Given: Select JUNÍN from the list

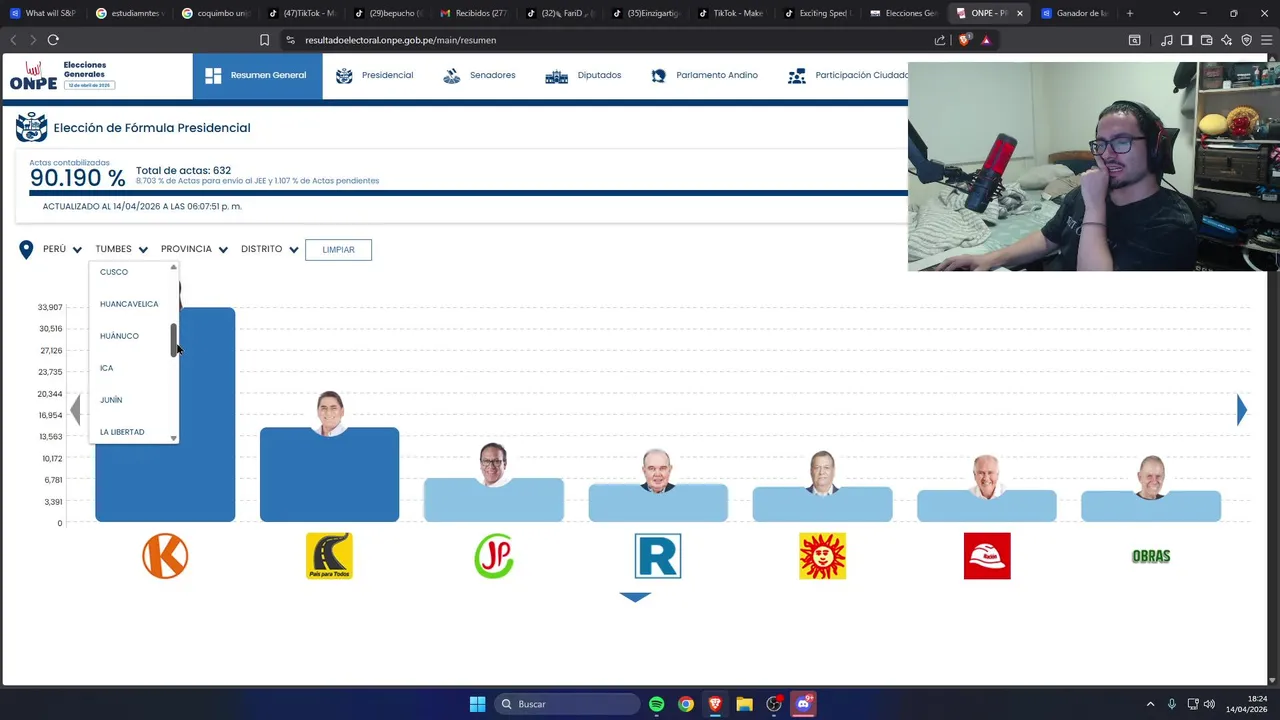Looking at the screenshot, I should [111, 400].
